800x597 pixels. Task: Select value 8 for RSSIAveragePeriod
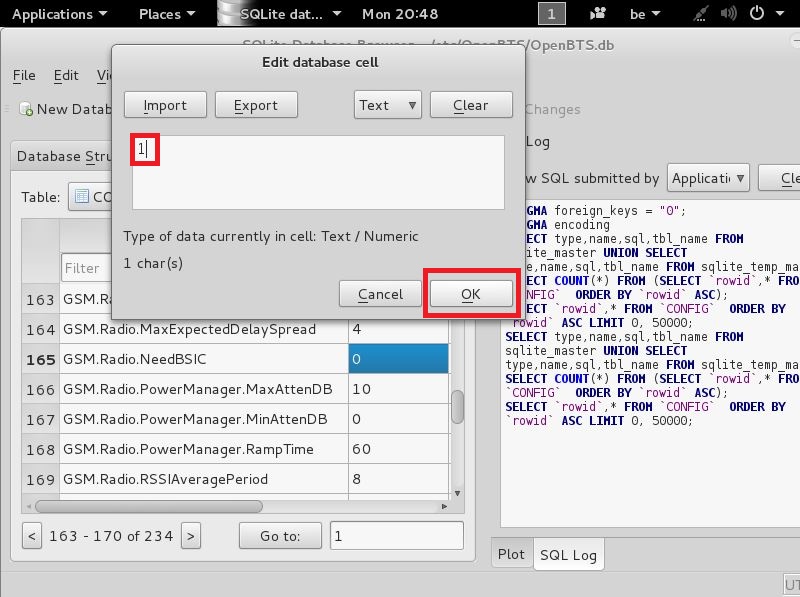point(398,480)
